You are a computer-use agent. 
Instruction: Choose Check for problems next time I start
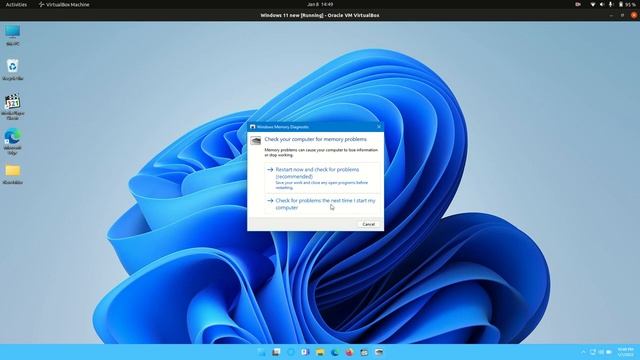[322, 204]
